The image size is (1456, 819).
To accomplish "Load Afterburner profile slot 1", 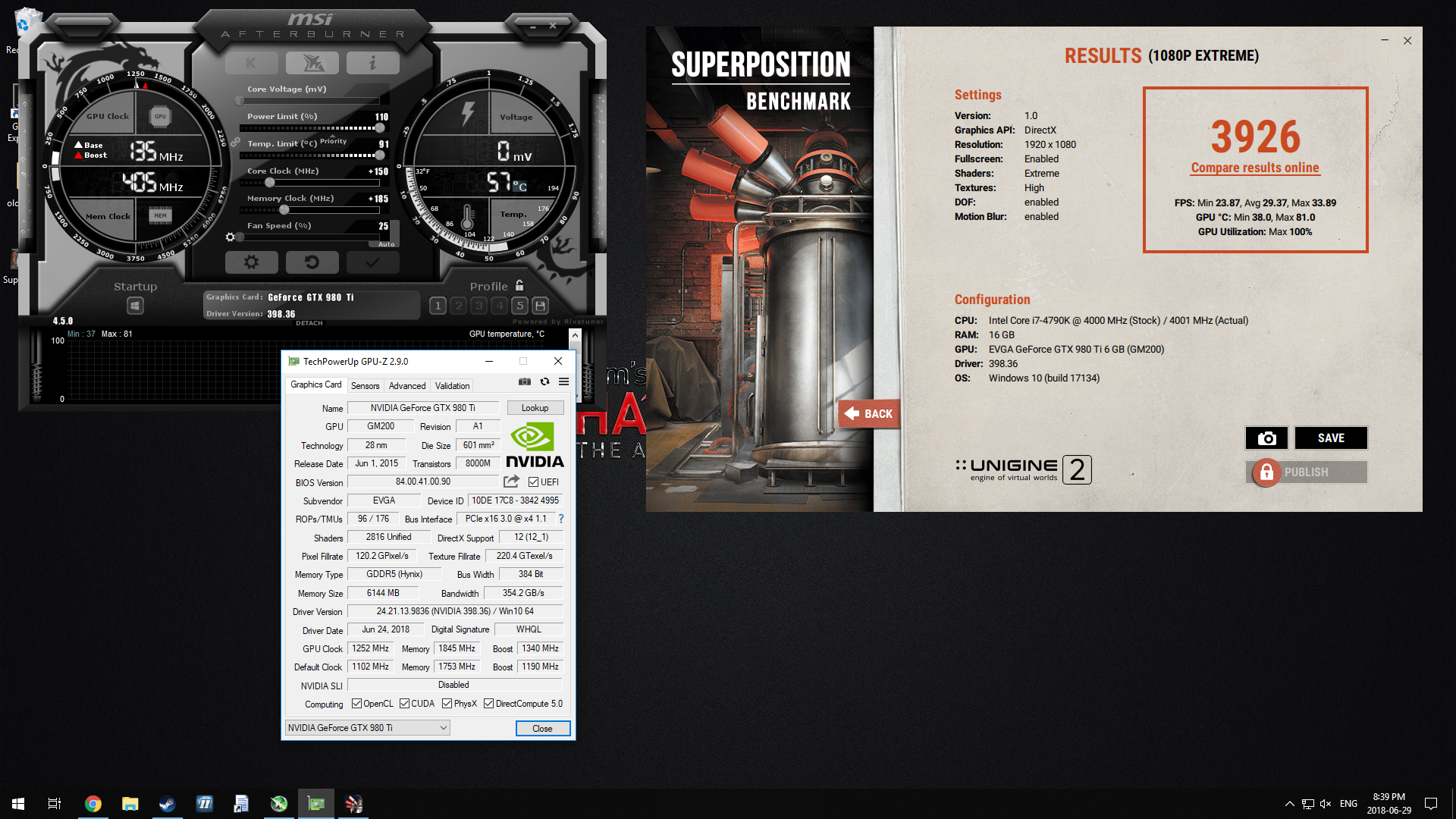I will 438,306.
